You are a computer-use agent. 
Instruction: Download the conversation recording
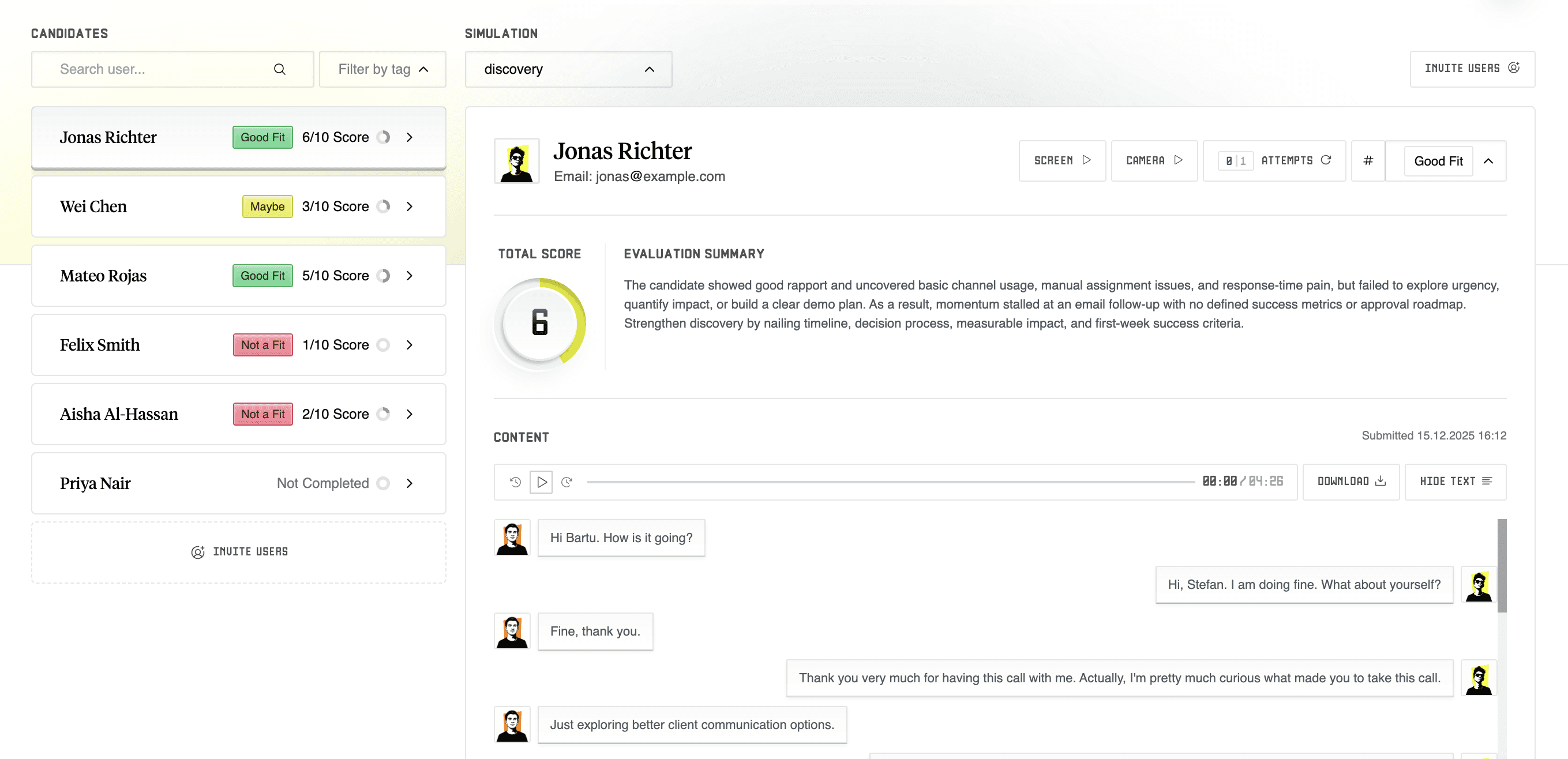coord(1351,482)
